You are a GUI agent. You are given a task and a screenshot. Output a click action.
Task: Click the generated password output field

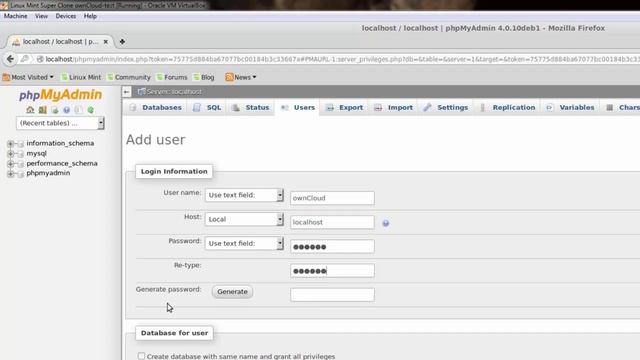(332, 295)
